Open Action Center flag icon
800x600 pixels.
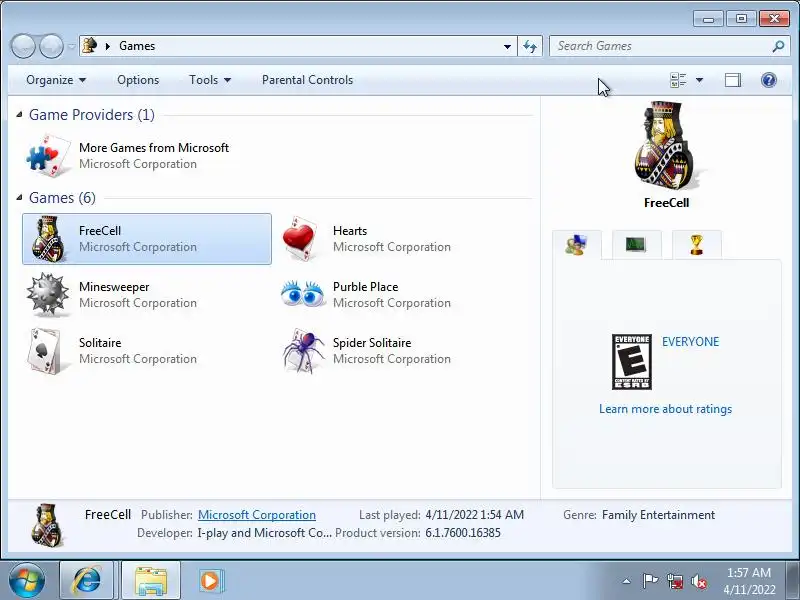click(x=650, y=581)
